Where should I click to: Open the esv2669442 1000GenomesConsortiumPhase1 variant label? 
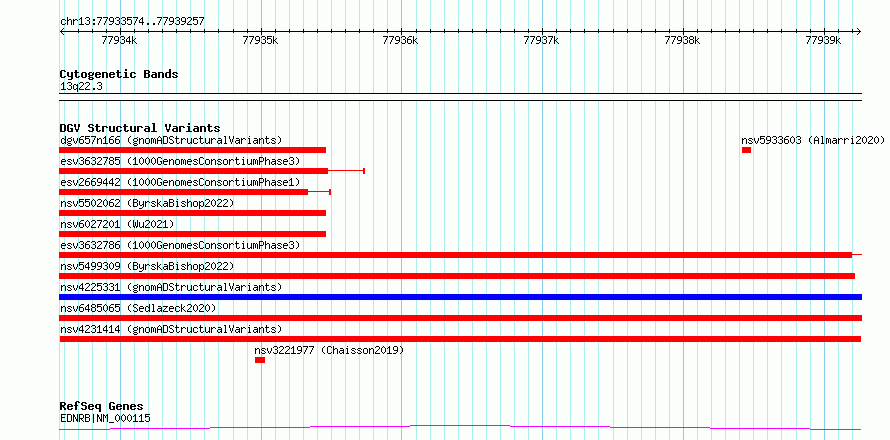(x=180, y=182)
